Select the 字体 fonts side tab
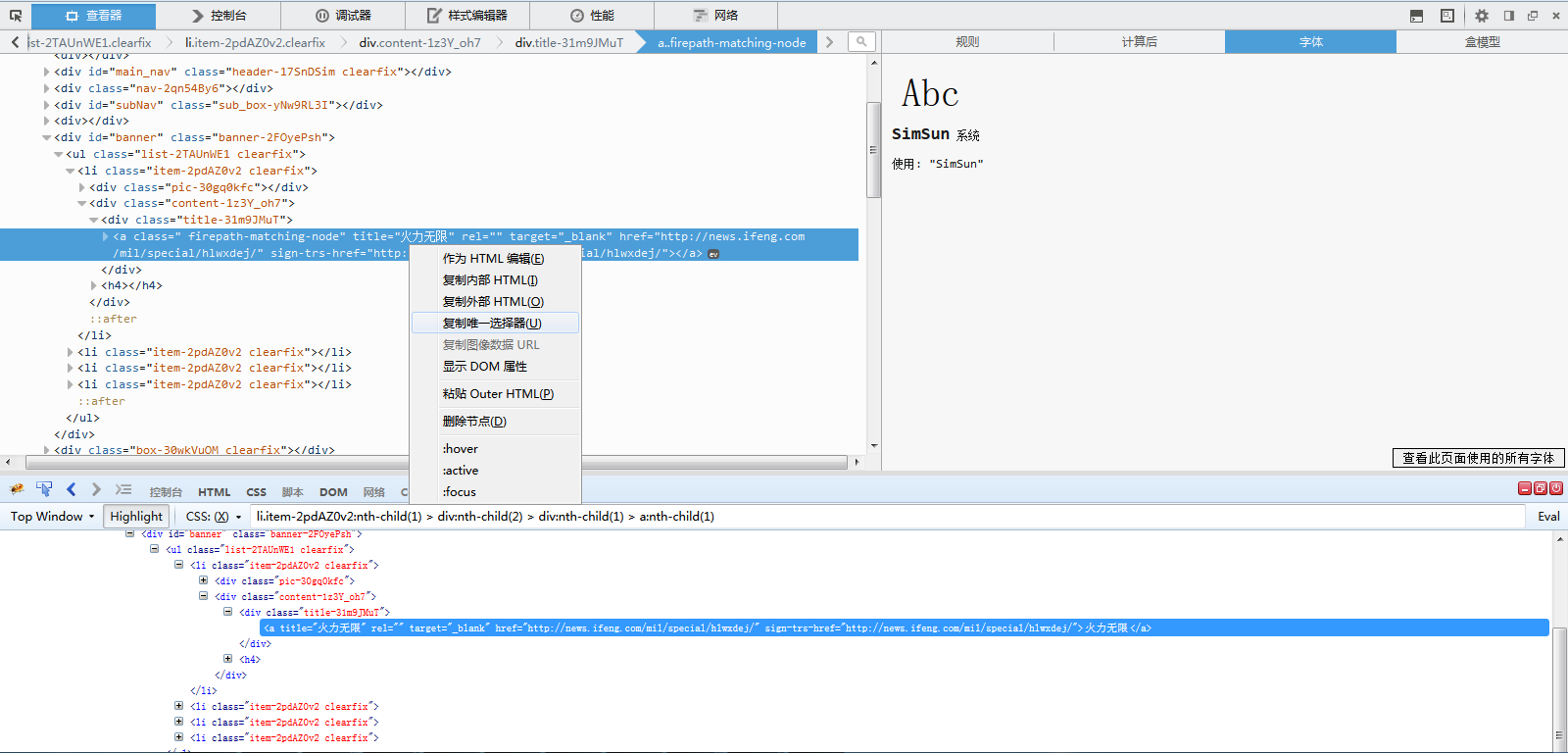 [x=1311, y=41]
